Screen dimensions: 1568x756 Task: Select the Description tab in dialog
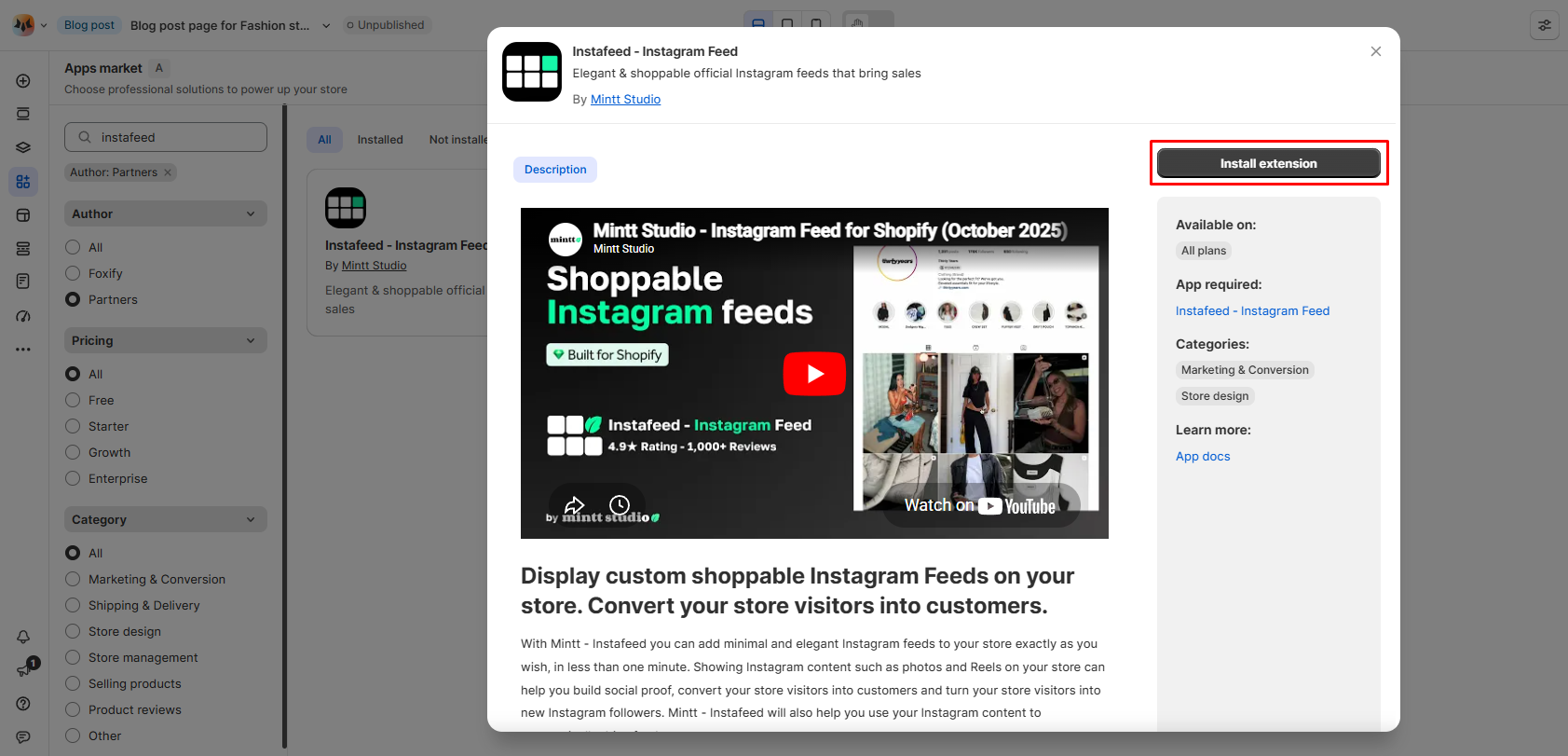tap(555, 170)
